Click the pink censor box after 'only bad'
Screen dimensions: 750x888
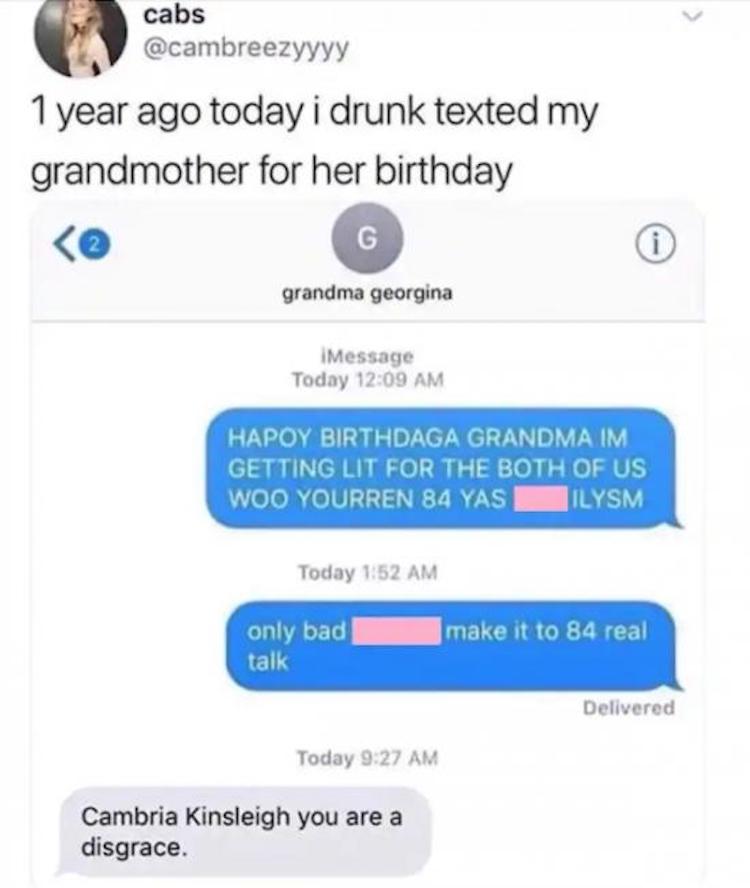click(x=397, y=631)
